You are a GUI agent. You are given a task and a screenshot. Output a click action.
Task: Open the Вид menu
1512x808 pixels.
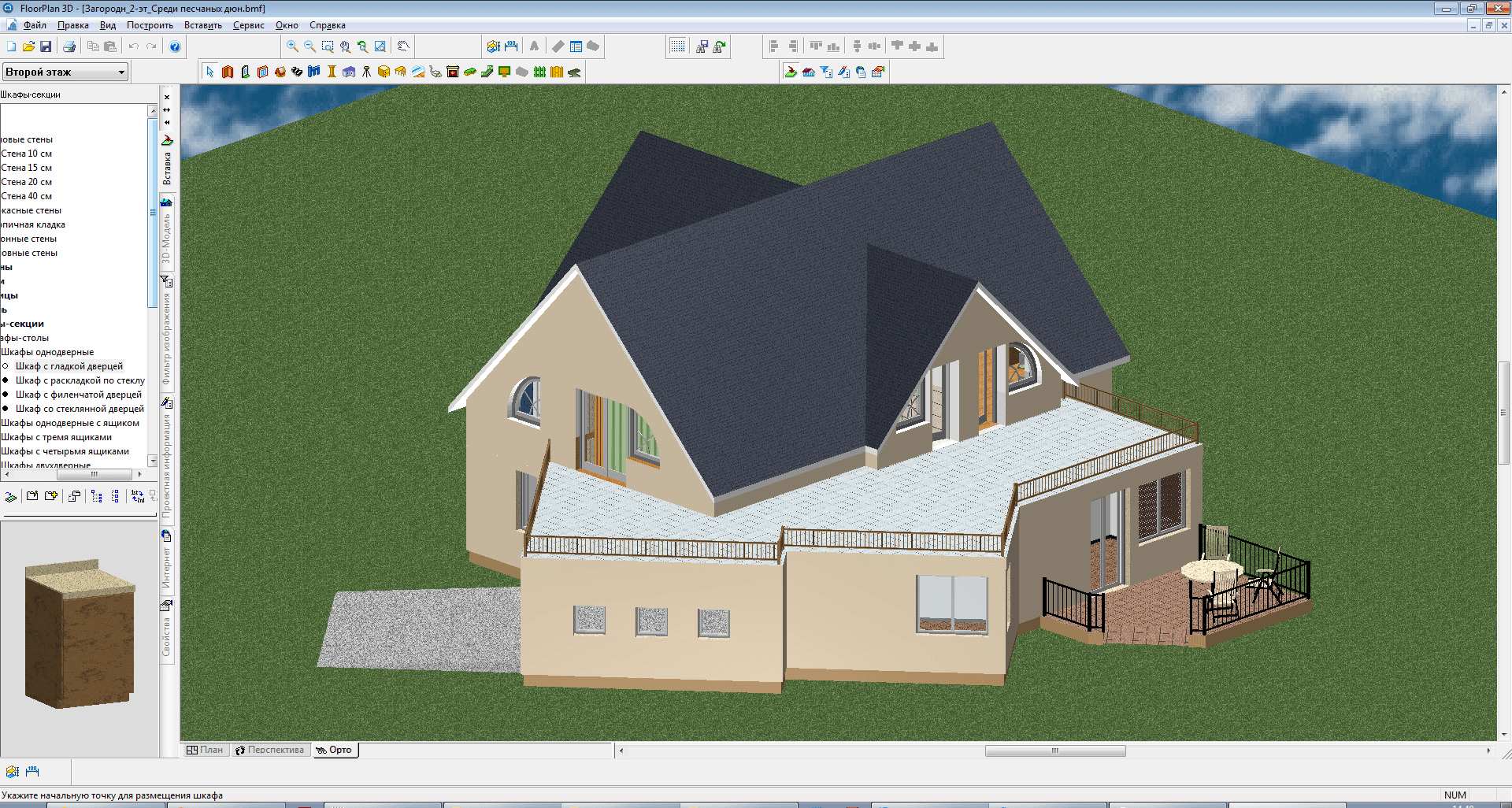[x=108, y=25]
